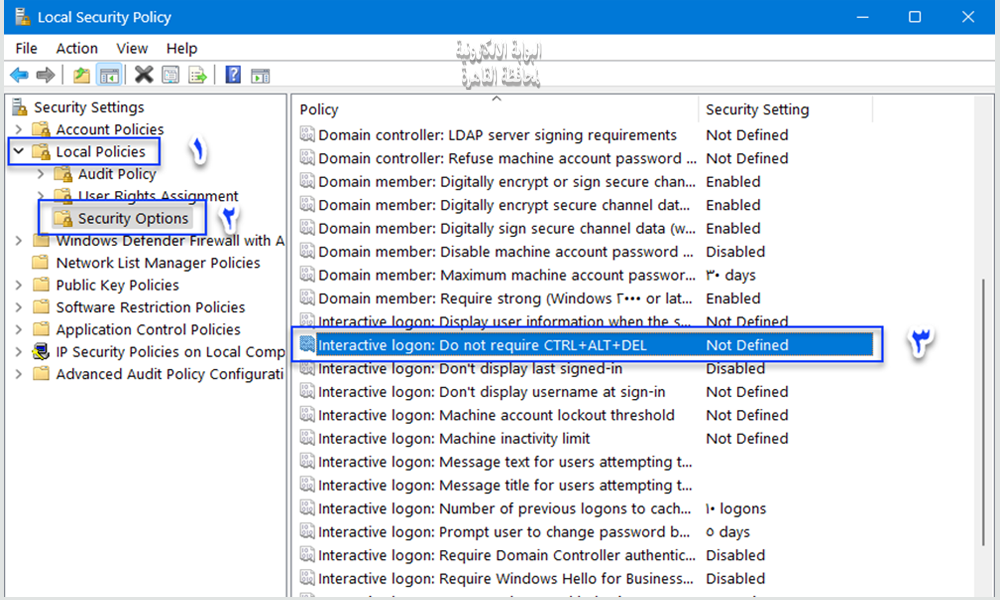Open the Properties toolbar icon
Image resolution: width=1000 pixels, height=600 pixels.
(x=169, y=74)
